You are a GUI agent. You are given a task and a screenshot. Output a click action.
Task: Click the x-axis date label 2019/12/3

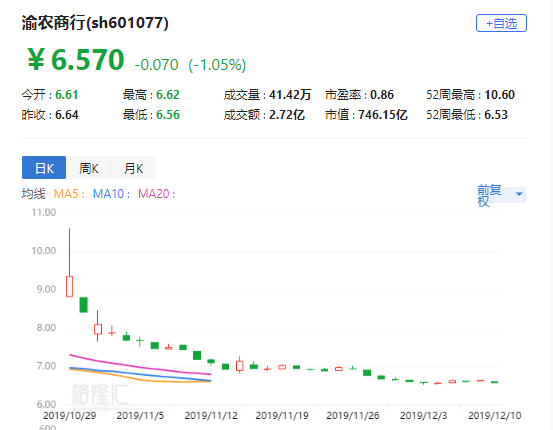(x=423, y=416)
